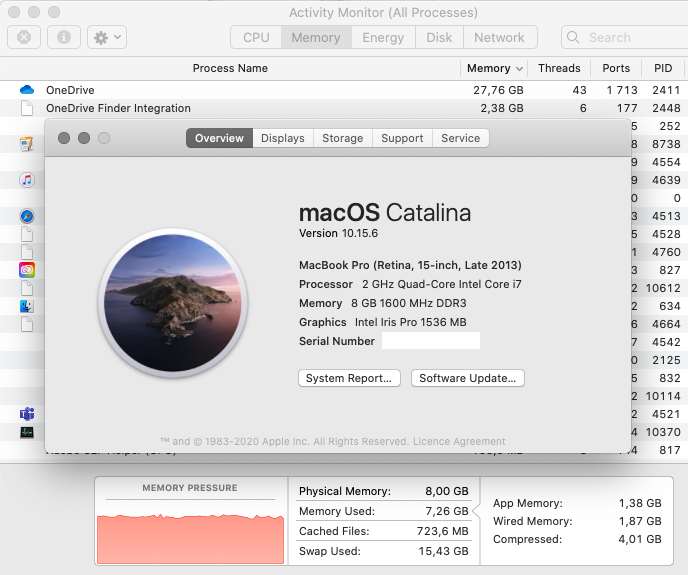
Task: Close the About This Mac window
Action: click(x=64, y=138)
